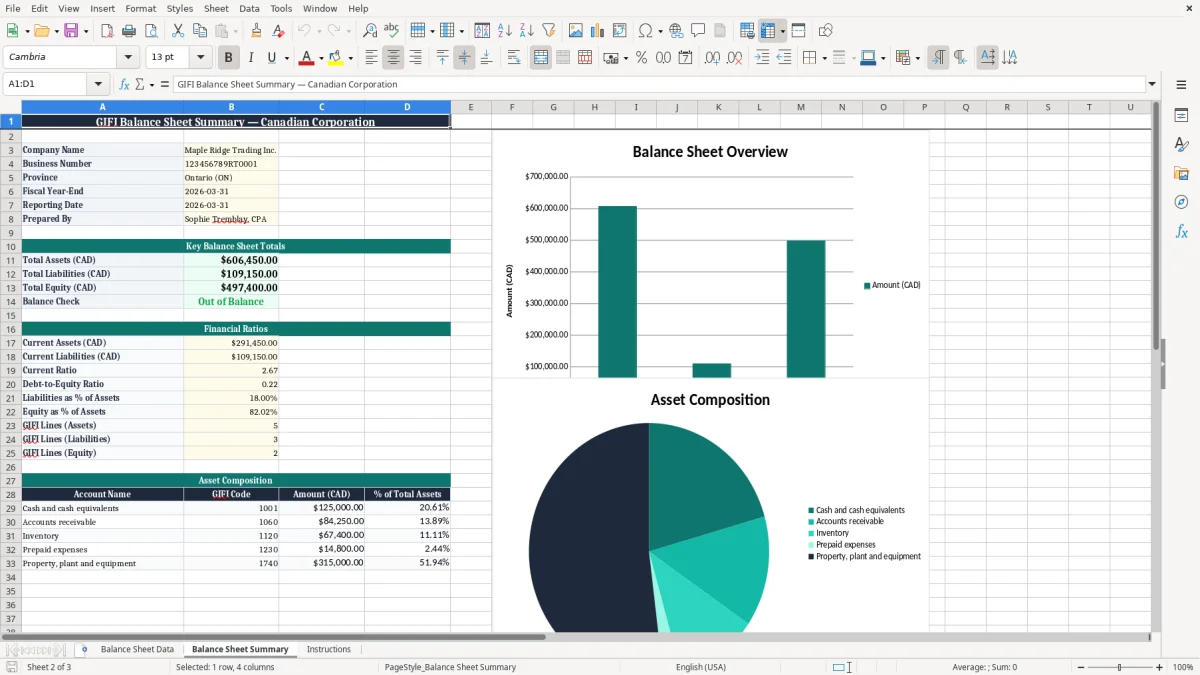Viewport: 1200px width, 675px height.
Task: Click the Sort Descending icon
Action: tap(526, 31)
